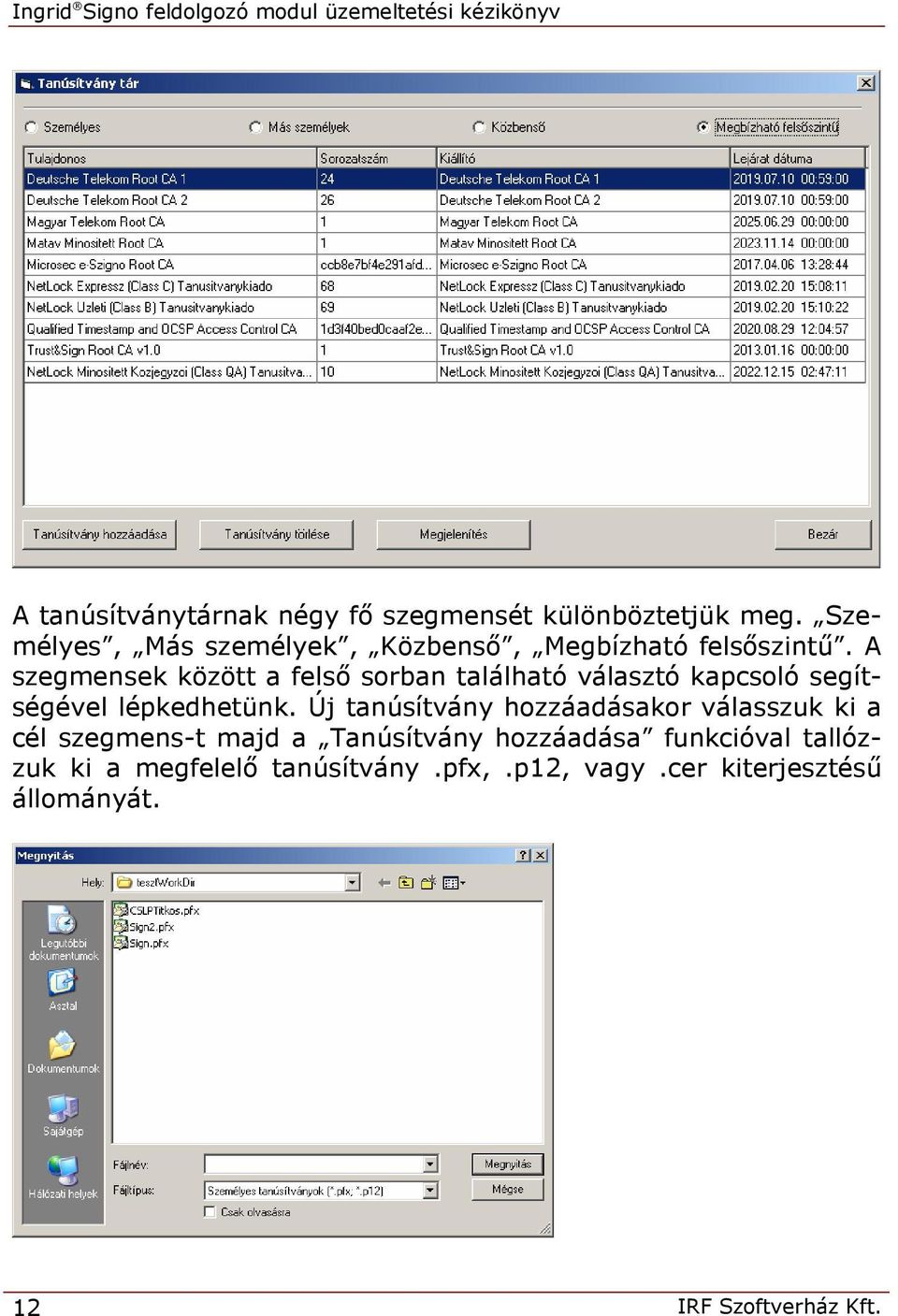Click the Fájlnév input field
898x1316 pixels.
(x=314, y=1164)
